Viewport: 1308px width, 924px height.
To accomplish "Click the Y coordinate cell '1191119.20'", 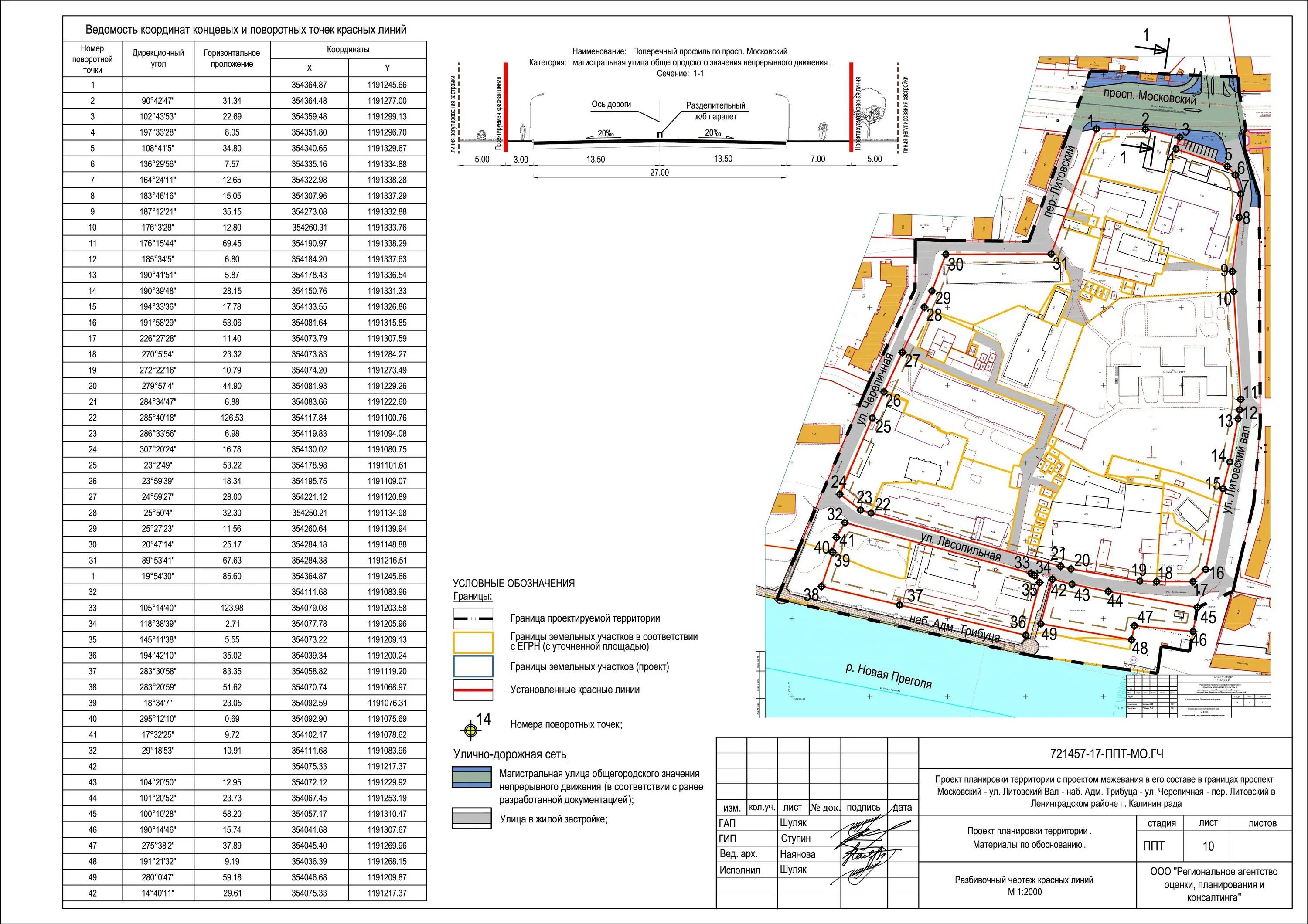I will (x=388, y=671).
